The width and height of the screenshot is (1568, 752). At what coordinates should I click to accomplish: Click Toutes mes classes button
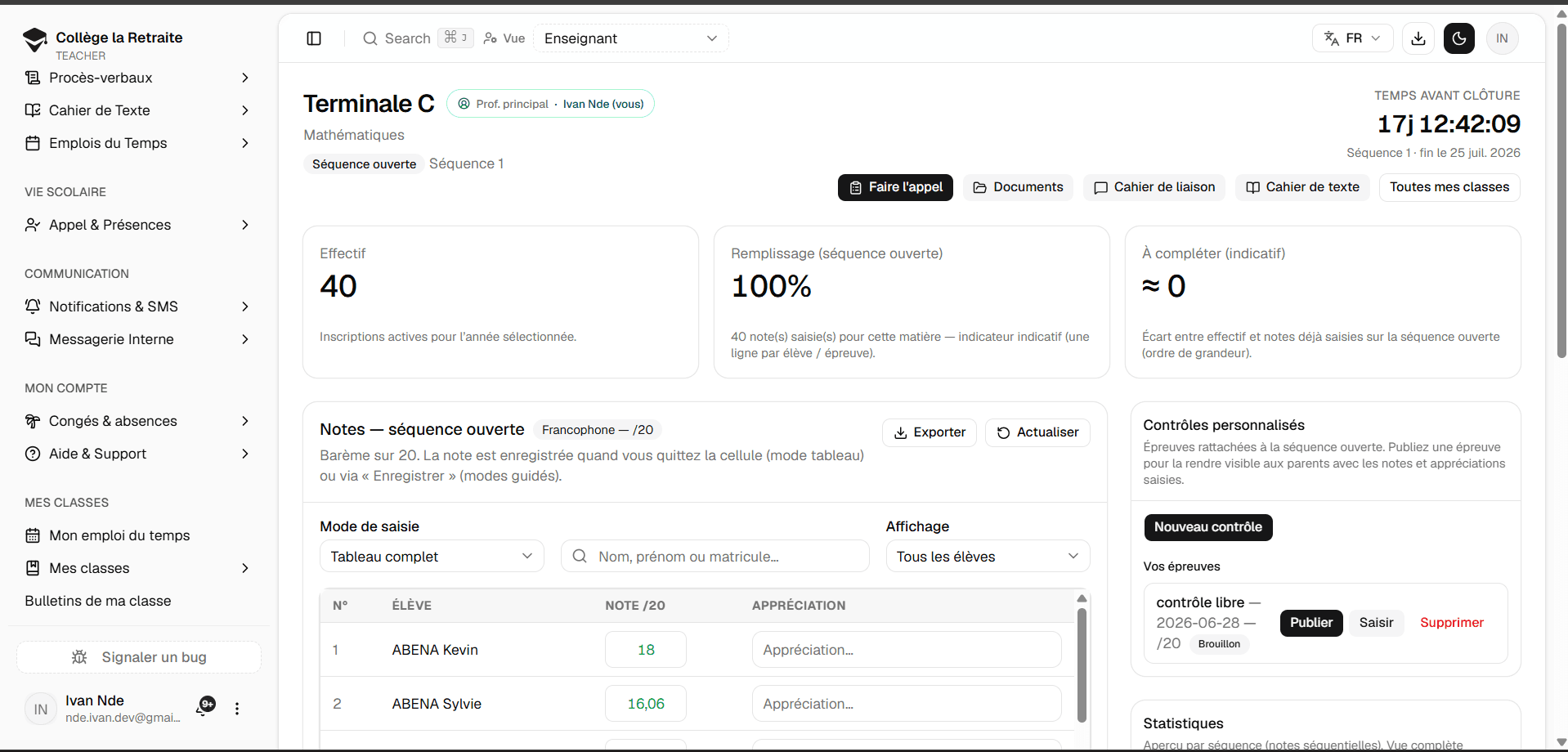tap(1449, 187)
